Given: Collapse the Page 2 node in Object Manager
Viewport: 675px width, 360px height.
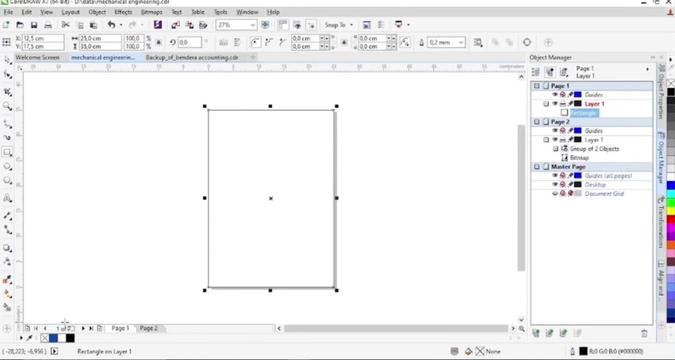Looking at the screenshot, I should (x=536, y=122).
